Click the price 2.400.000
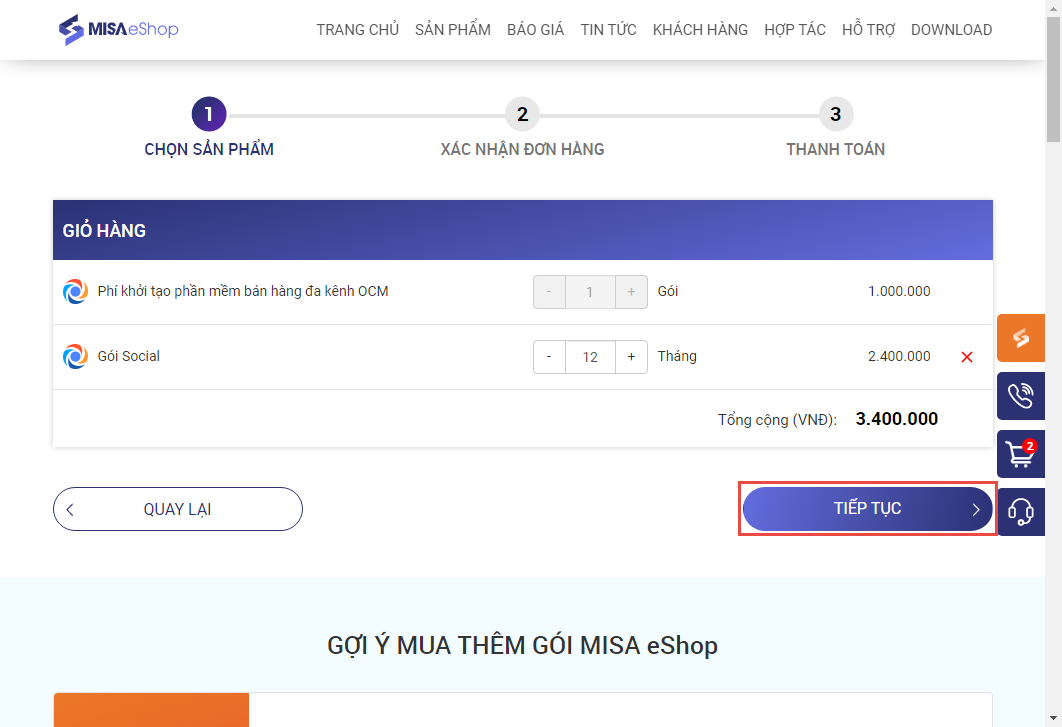 click(899, 356)
